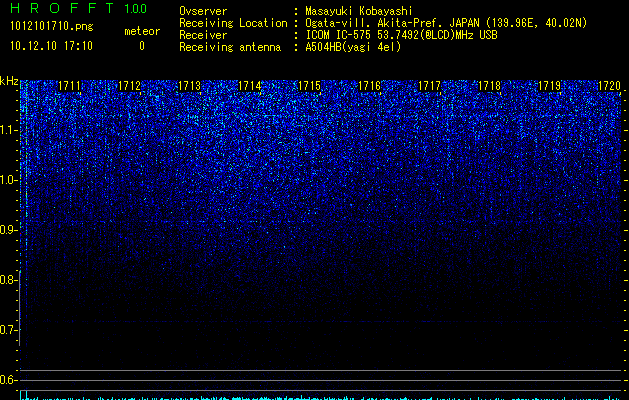Click the 1717 time marker
Image resolution: width=629 pixels, height=400 pixels.
429,86
